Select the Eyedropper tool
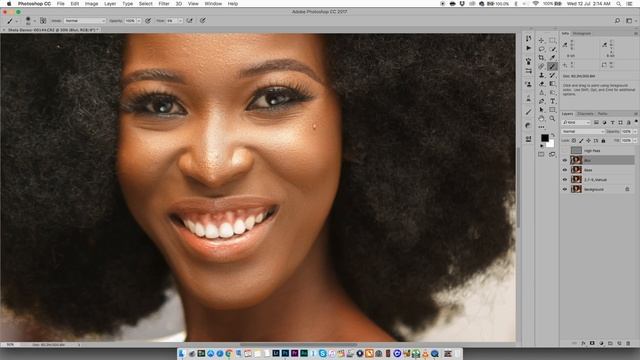Screen dimensions: 640x360 click(552, 58)
